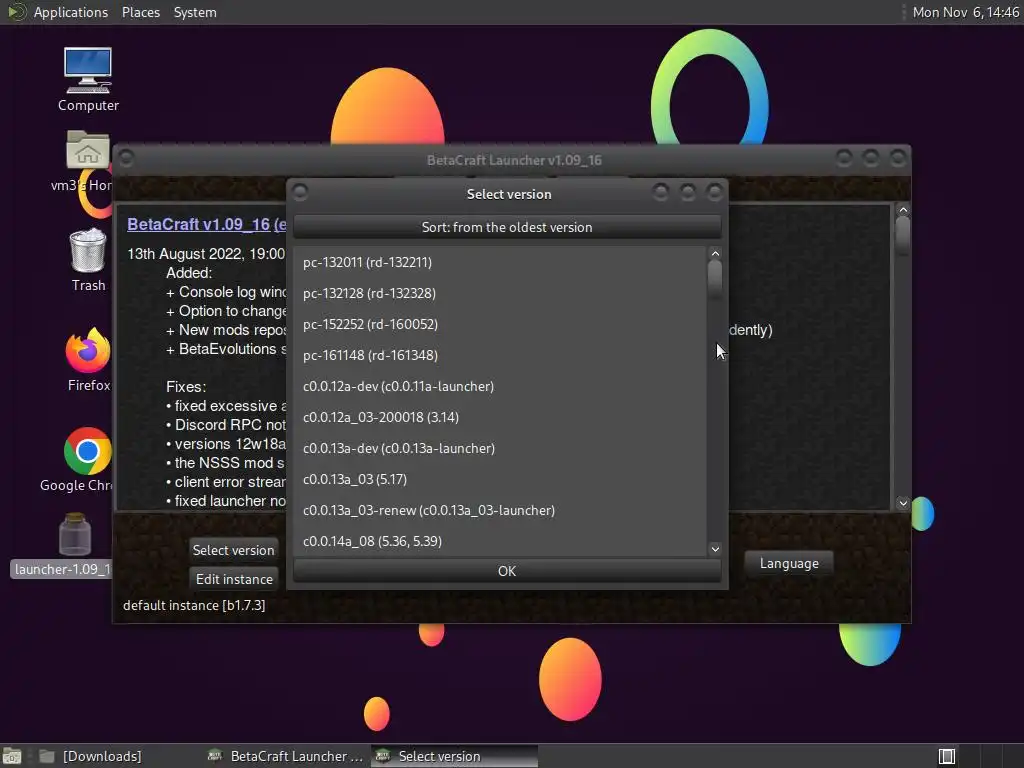
Task: Click the Select version dialog's left title-bar button
Action: (x=300, y=193)
